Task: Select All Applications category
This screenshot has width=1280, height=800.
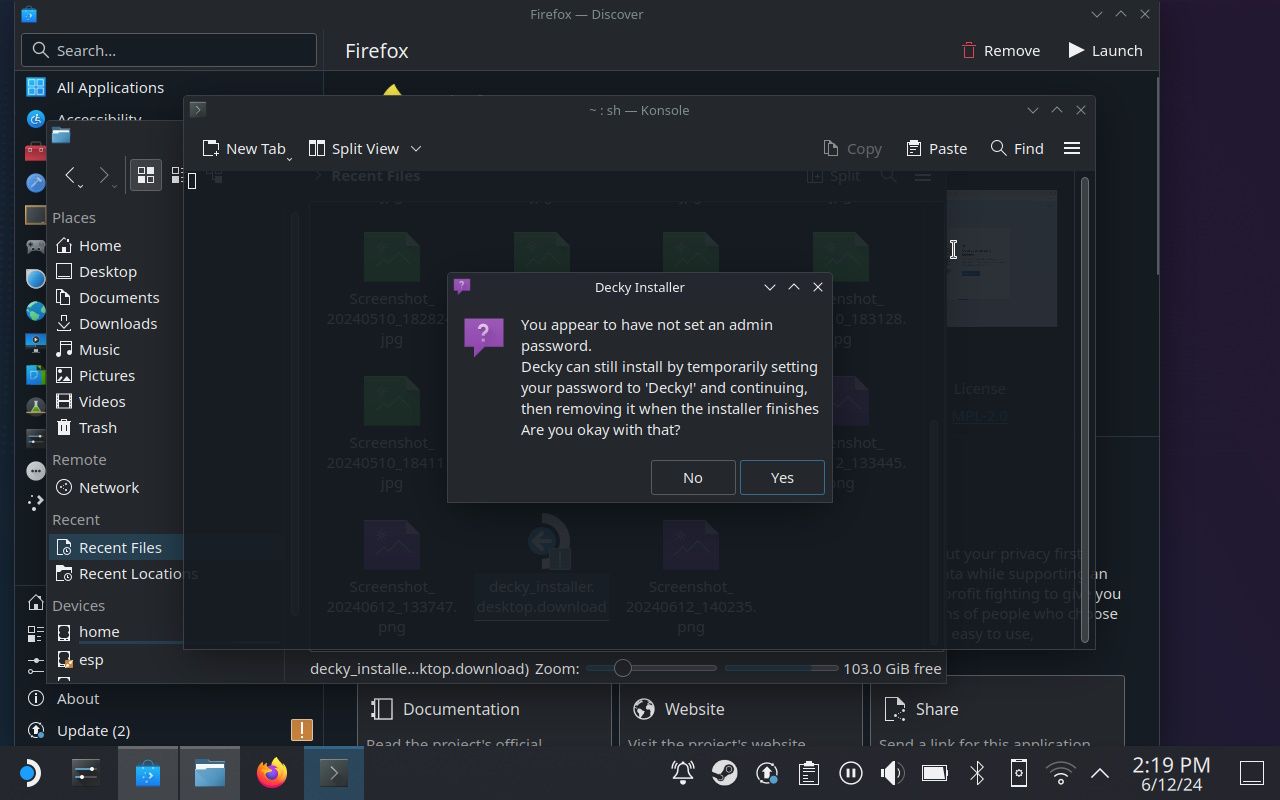Action: click(110, 88)
